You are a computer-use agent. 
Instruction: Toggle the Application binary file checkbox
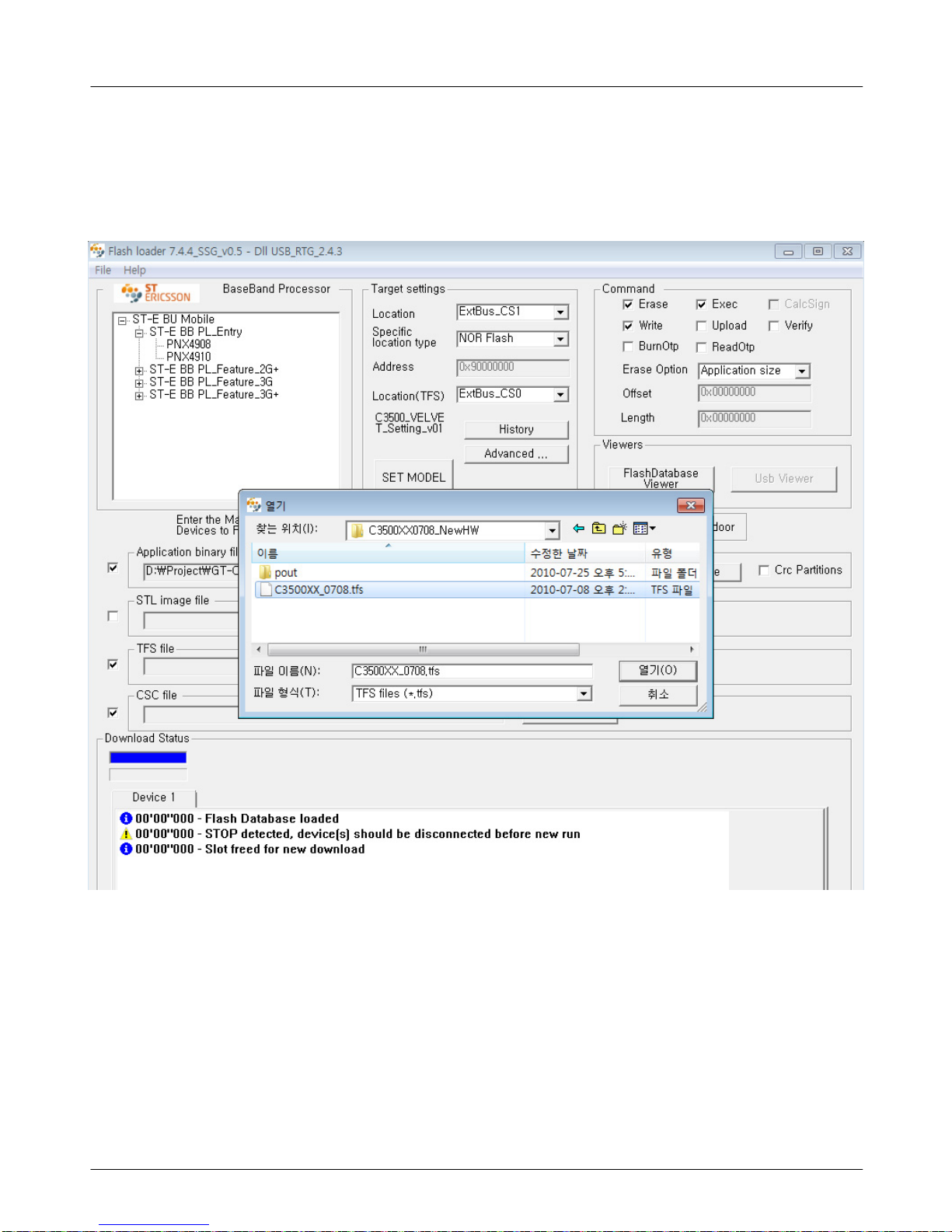pyautogui.click(x=113, y=568)
